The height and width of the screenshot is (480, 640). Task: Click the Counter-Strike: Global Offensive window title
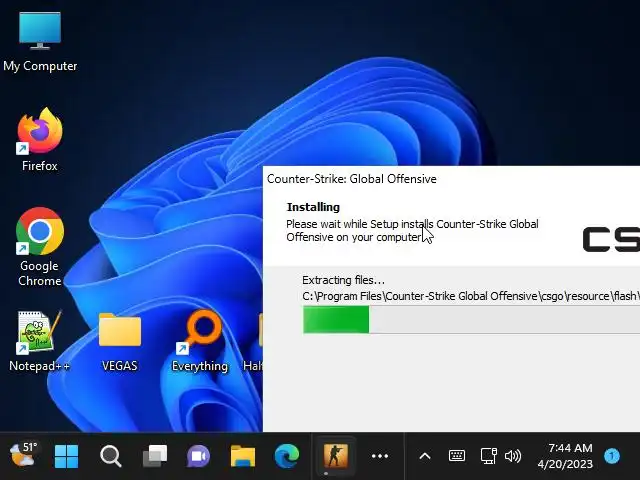tap(351, 179)
